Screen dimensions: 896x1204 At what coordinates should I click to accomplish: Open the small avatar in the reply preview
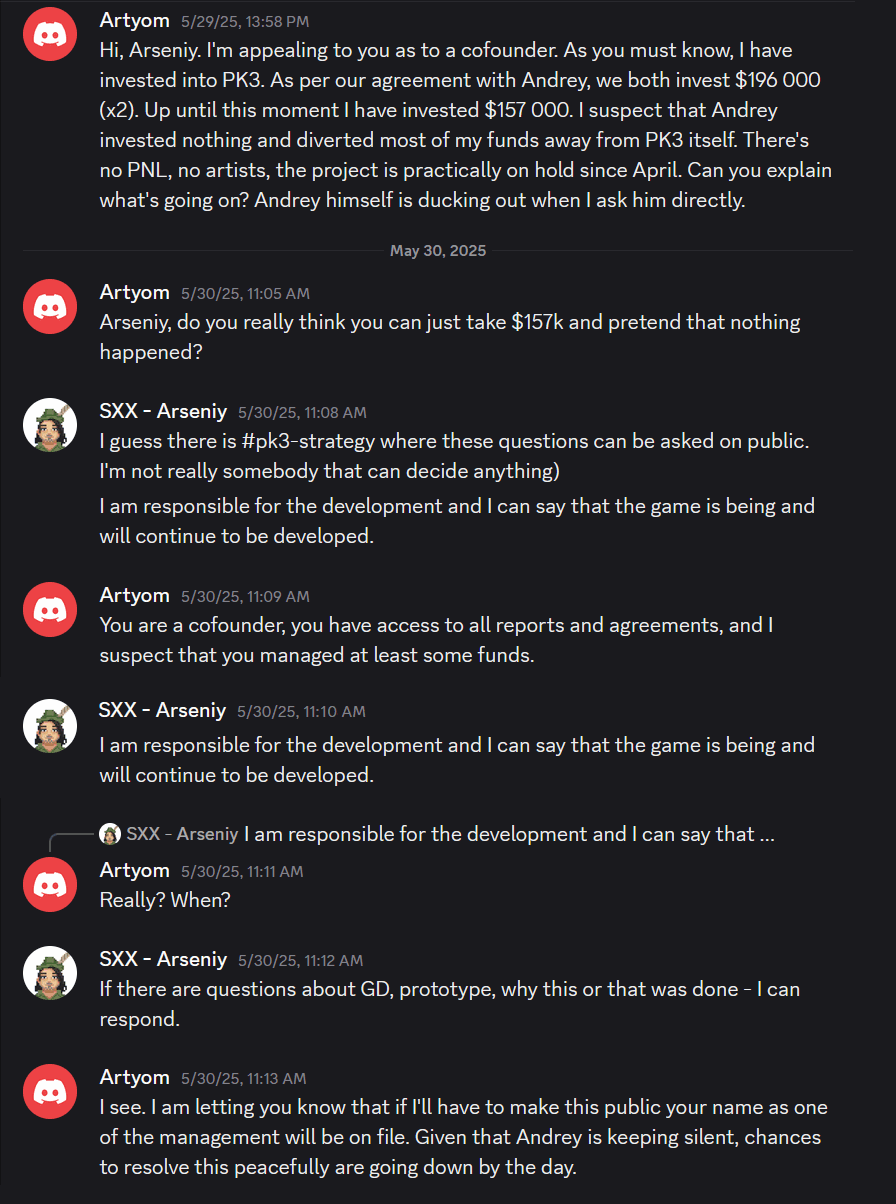(110, 833)
